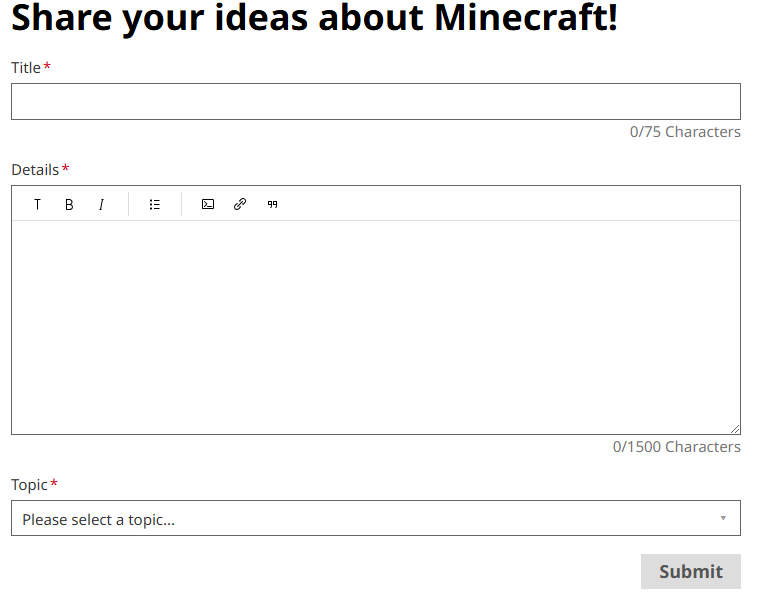The width and height of the screenshot is (758, 605).
Task: Toggle the heading text style (T) button
Action: coord(38,204)
